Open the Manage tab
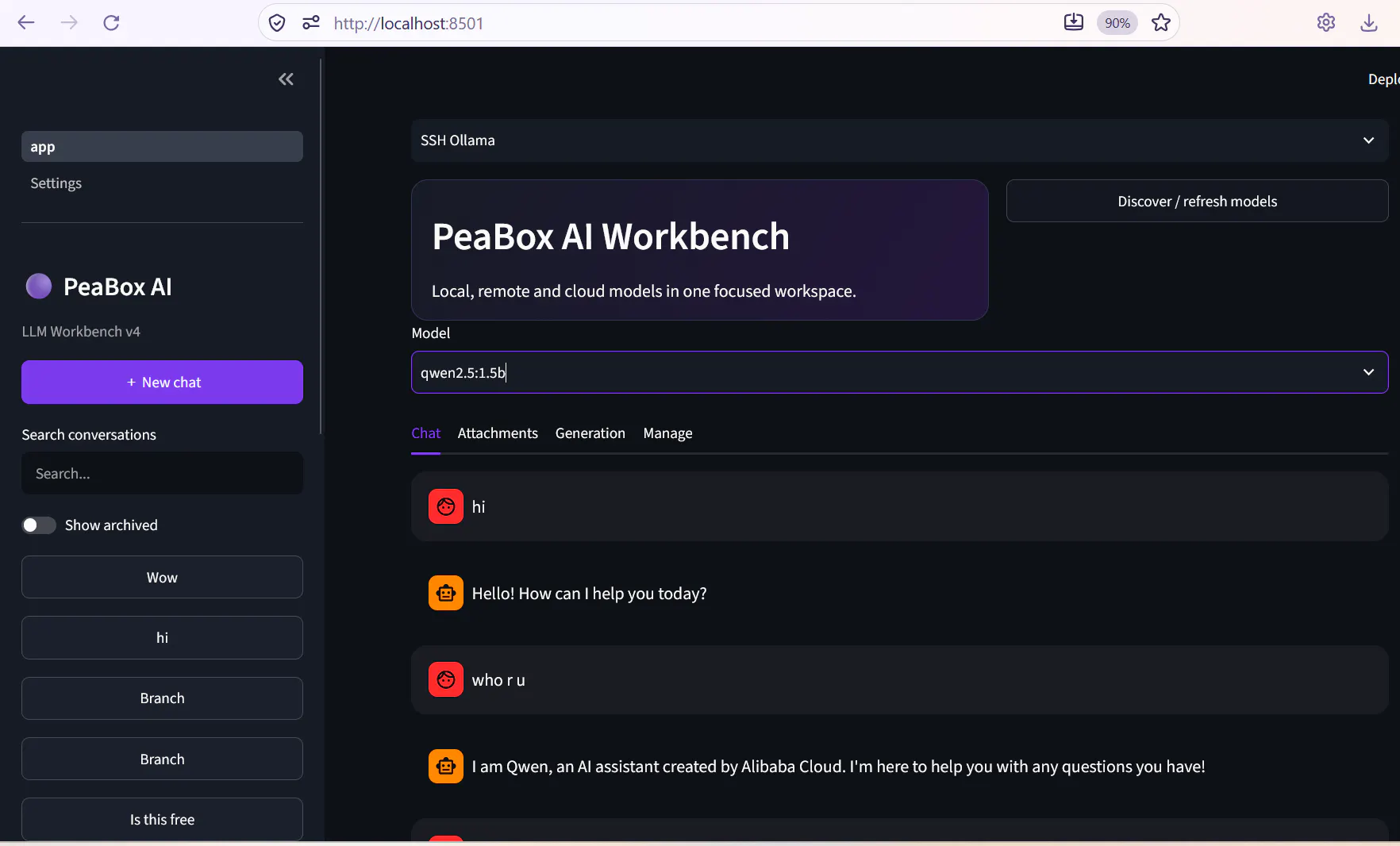This screenshot has width=1400, height=846. click(667, 433)
